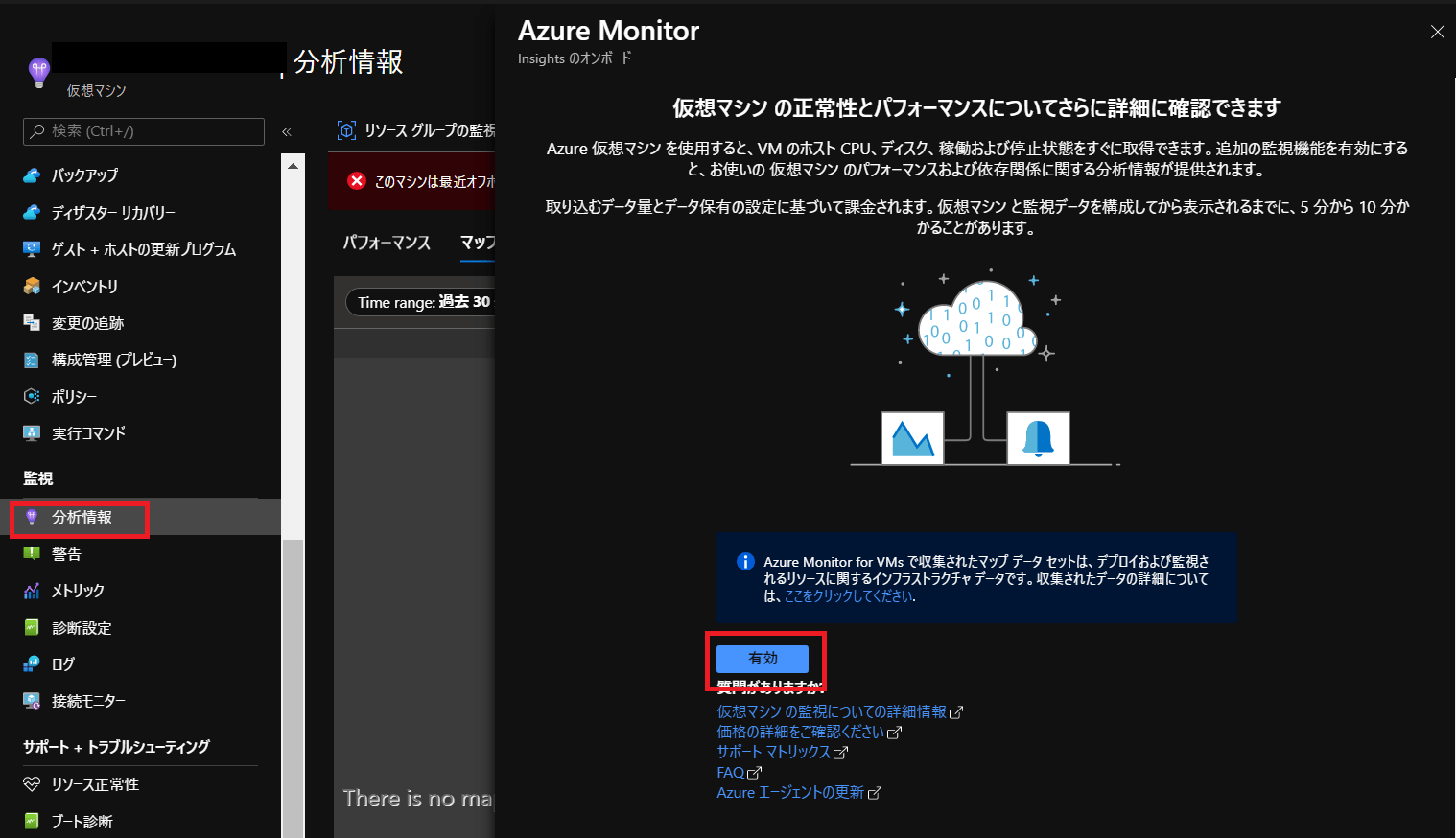Click the 実行コマンド icon

click(x=32, y=432)
